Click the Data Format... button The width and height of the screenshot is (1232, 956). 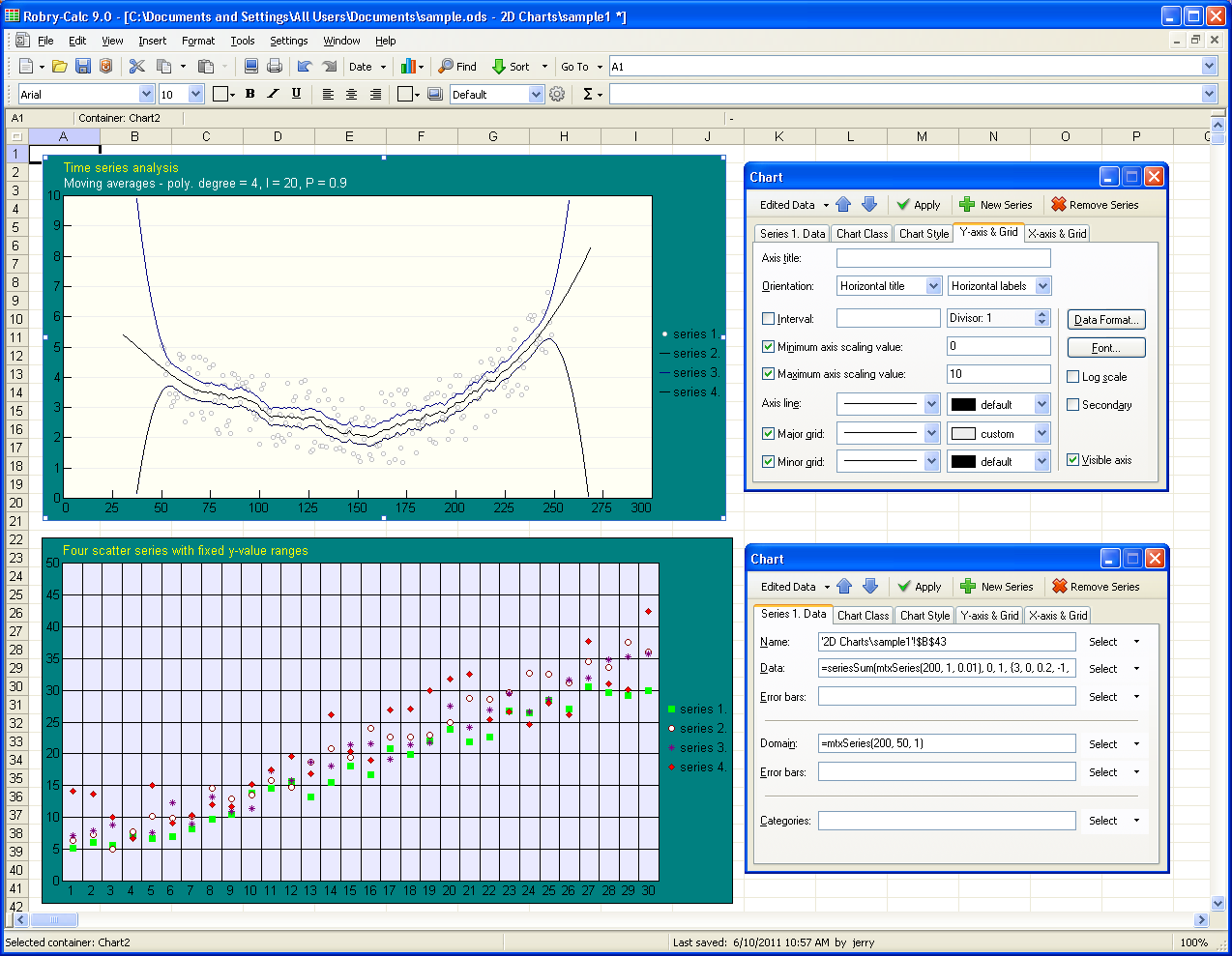1106,320
